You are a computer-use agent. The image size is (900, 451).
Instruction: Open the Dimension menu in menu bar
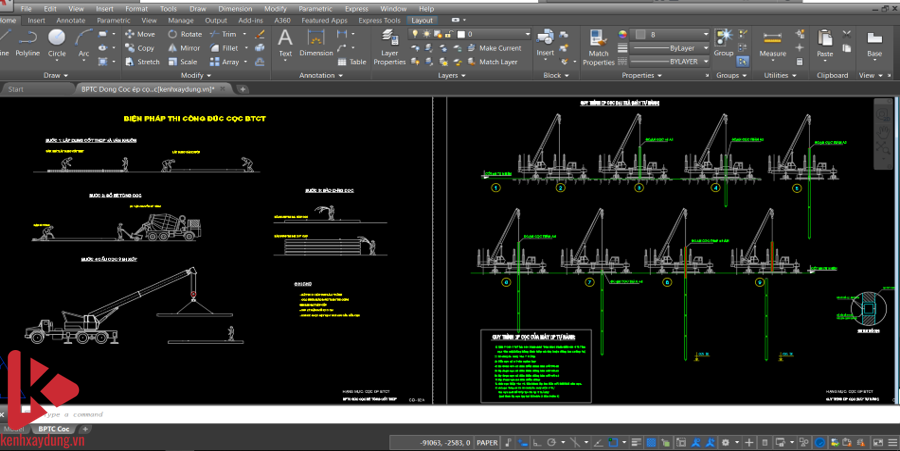tap(235, 8)
